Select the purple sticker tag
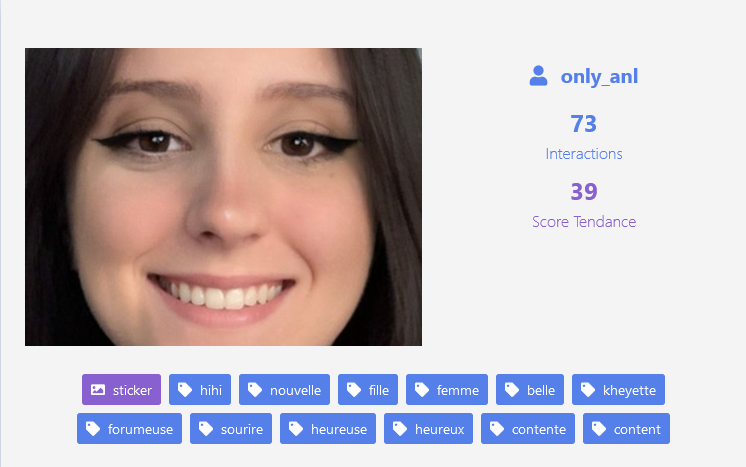The height and width of the screenshot is (467, 746). [x=121, y=389]
